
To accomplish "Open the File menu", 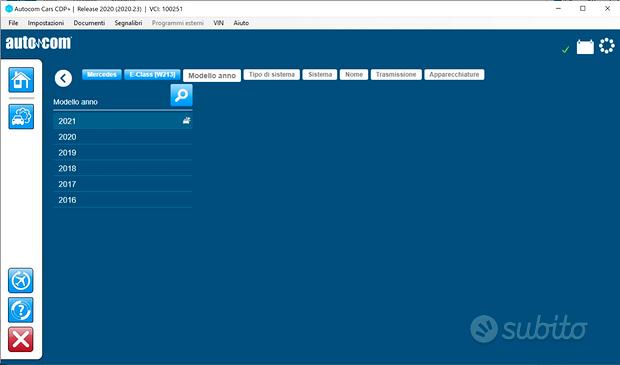I will click(13, 23).
